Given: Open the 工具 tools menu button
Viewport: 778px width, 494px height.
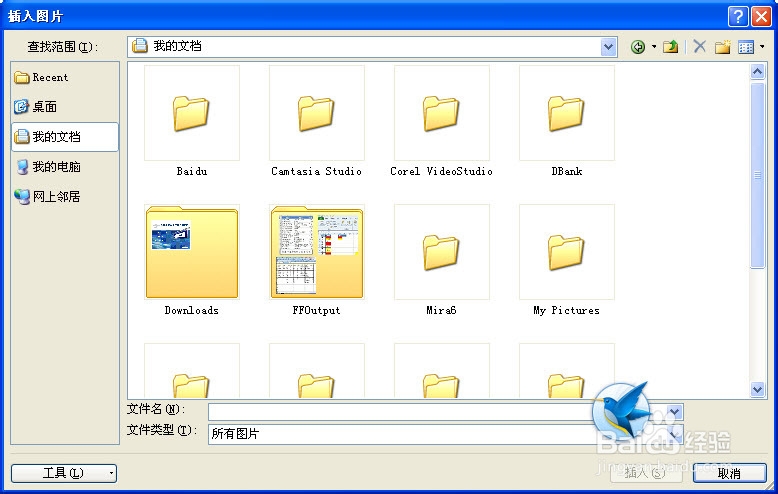Looking at the screenshot, I should (64, 473).
